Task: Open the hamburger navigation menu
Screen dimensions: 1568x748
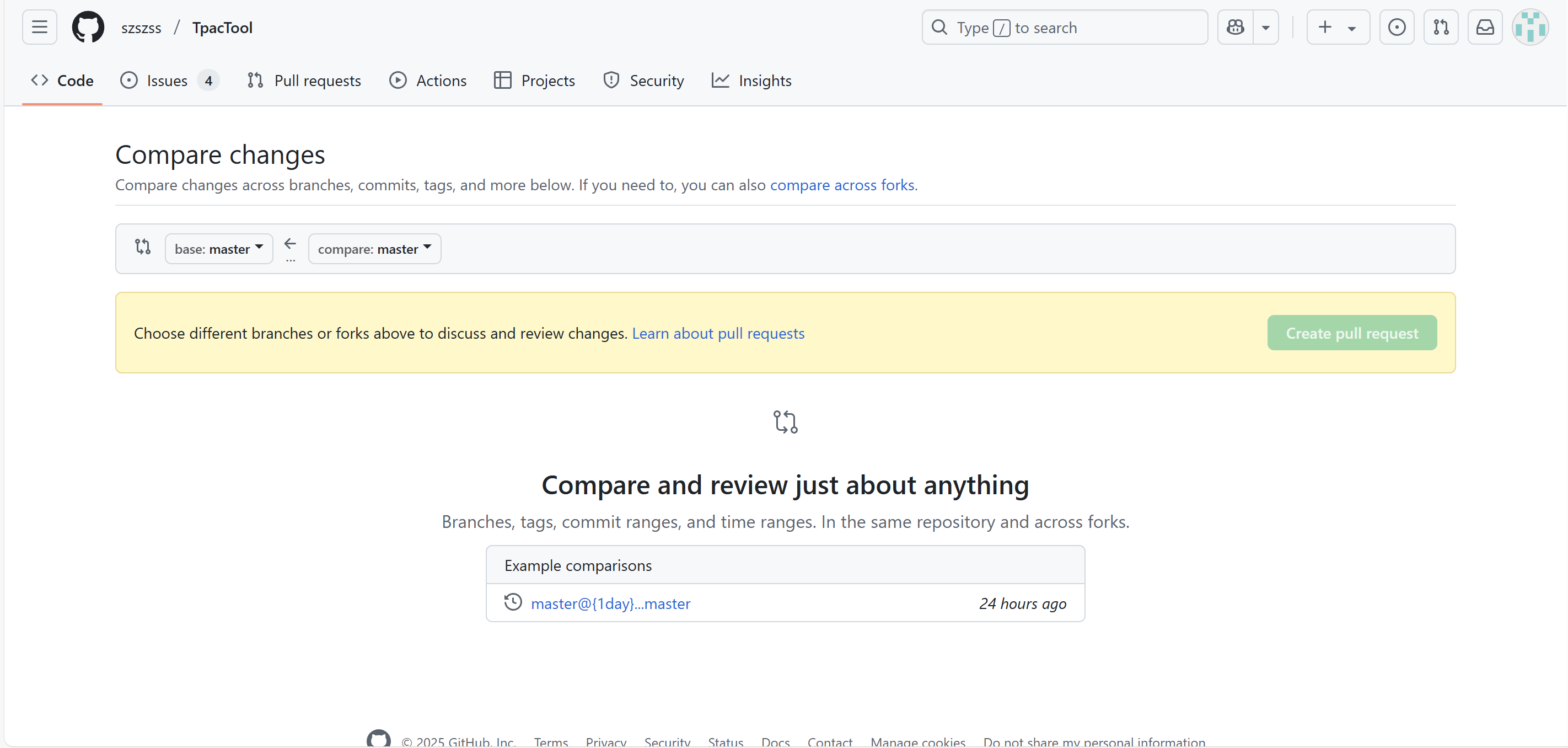Action: 40,28
